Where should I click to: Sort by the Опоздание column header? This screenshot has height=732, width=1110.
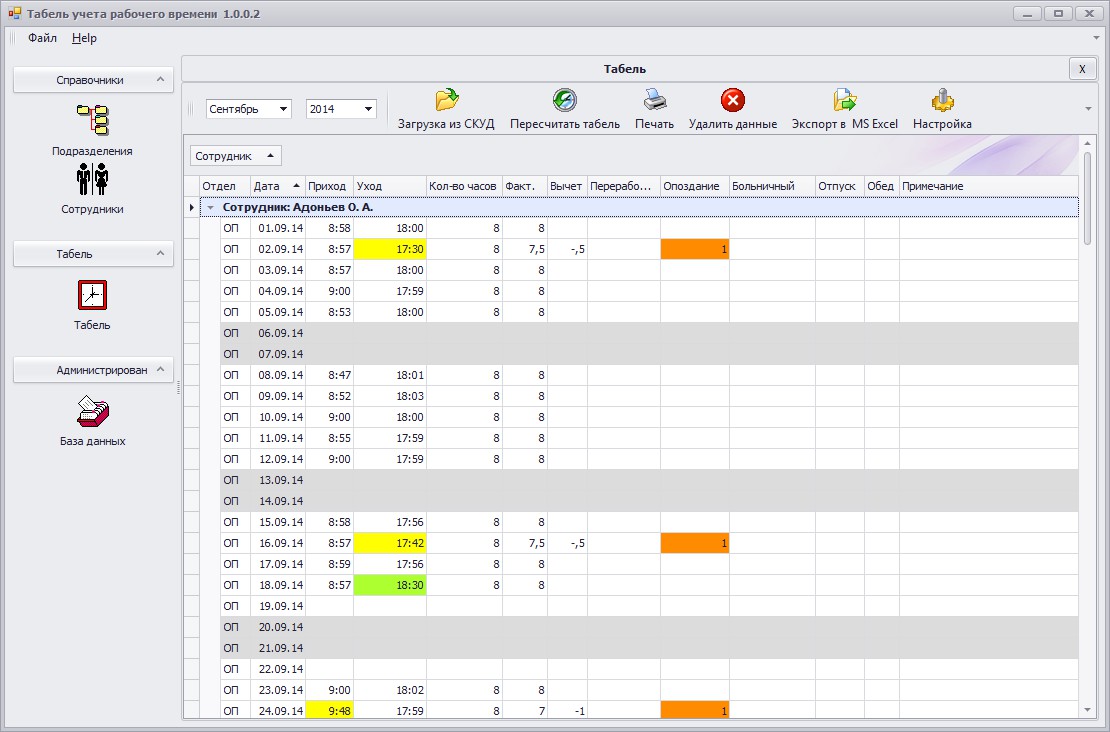point(695,186)
